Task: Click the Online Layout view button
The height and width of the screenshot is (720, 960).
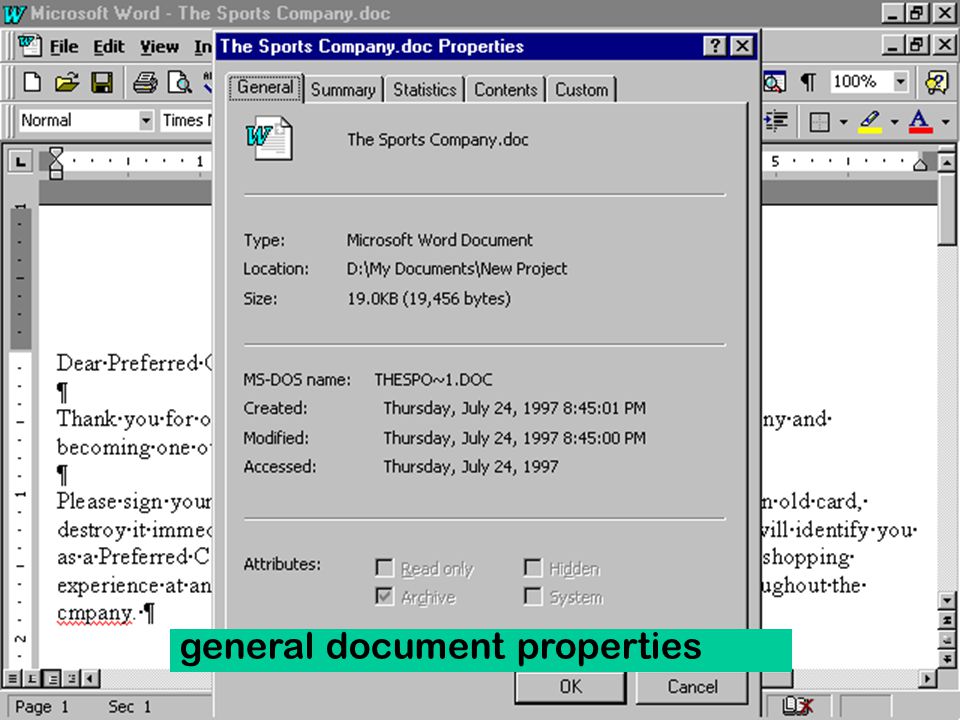Action: [32, 678]
